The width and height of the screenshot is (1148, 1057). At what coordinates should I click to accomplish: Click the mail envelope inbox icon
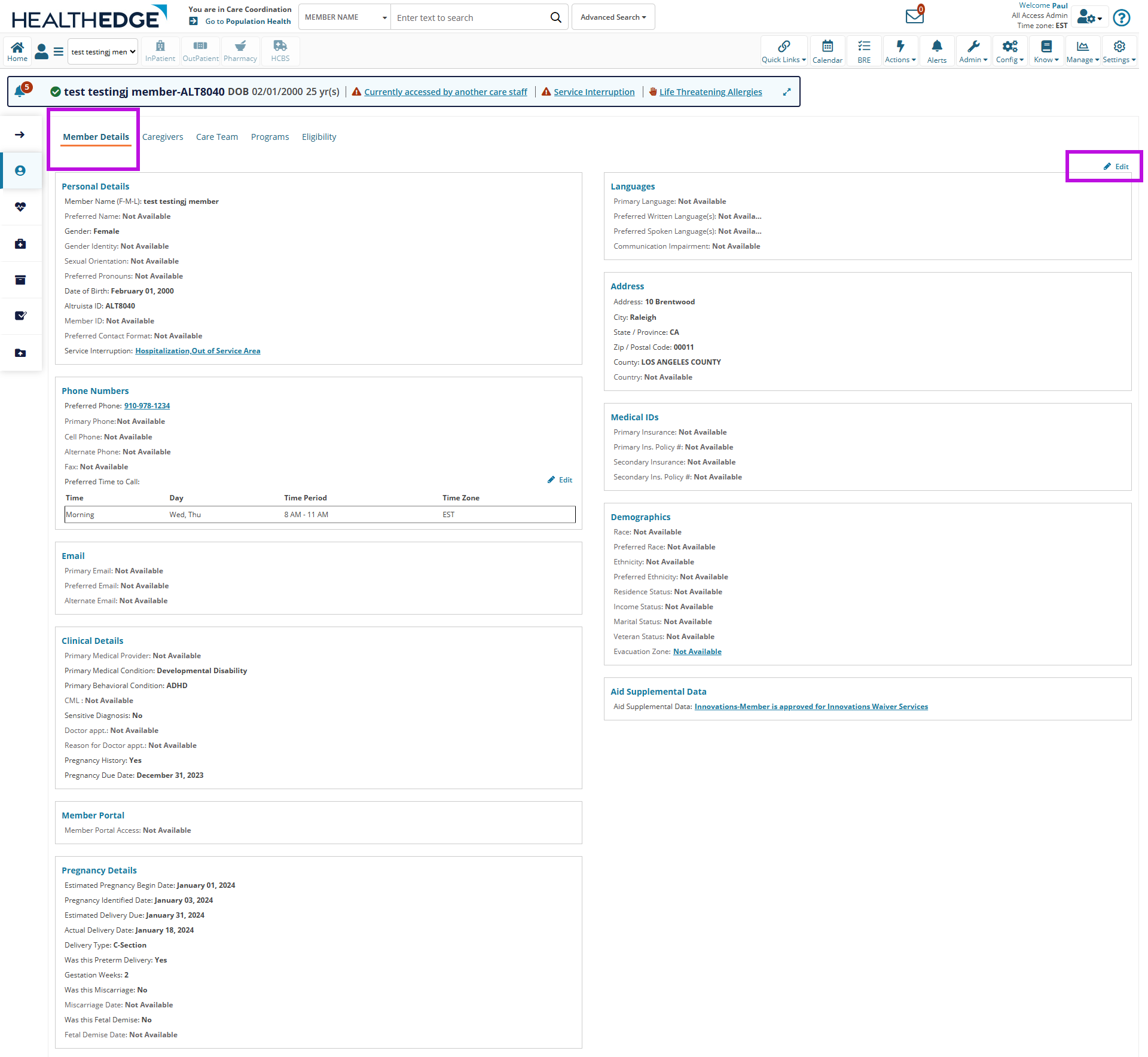click(914, 16)
